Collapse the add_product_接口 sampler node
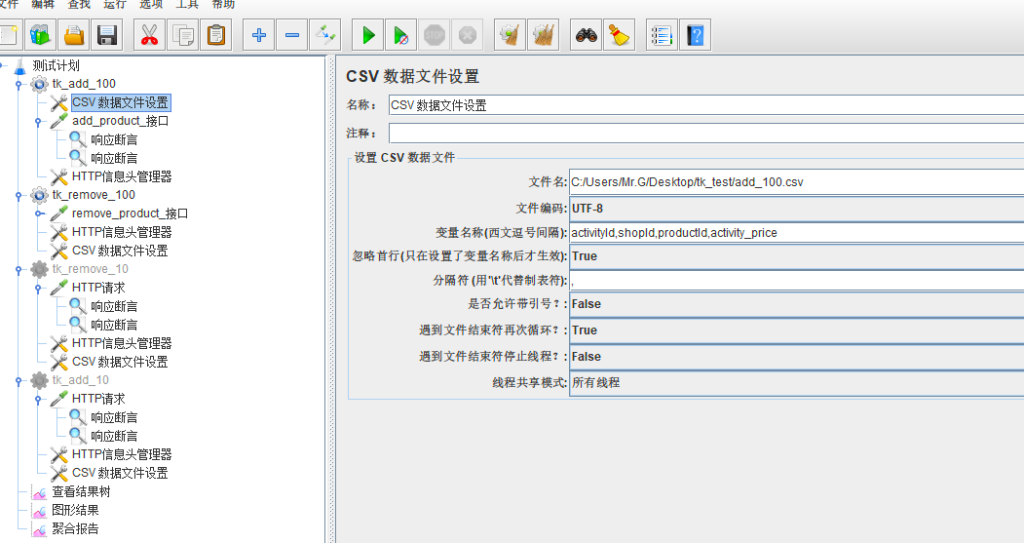1024x543 pixels. click(x=39, y=122)
